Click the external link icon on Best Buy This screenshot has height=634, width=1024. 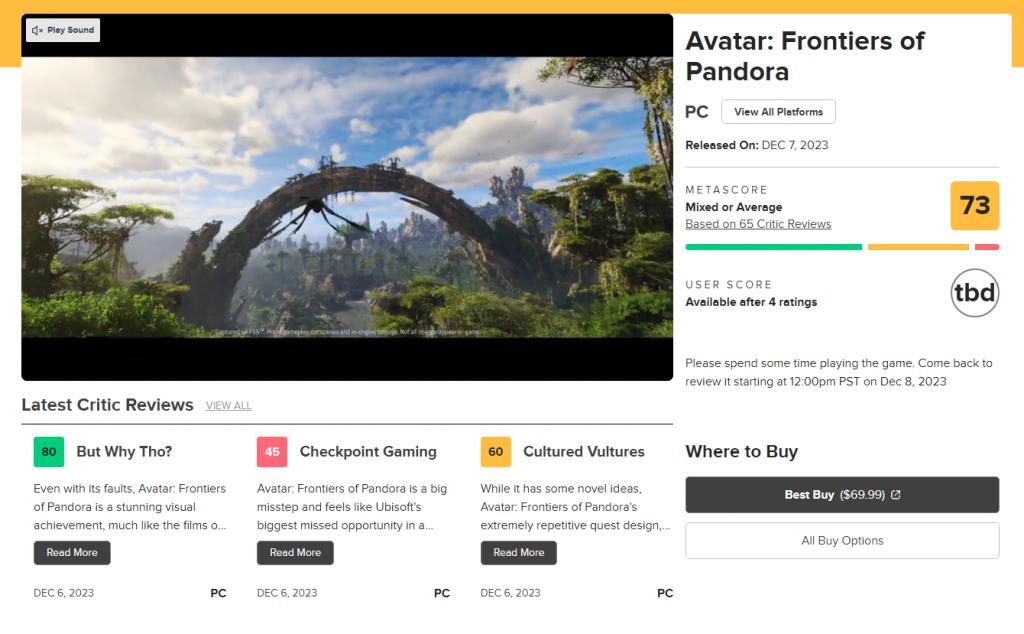896,495
